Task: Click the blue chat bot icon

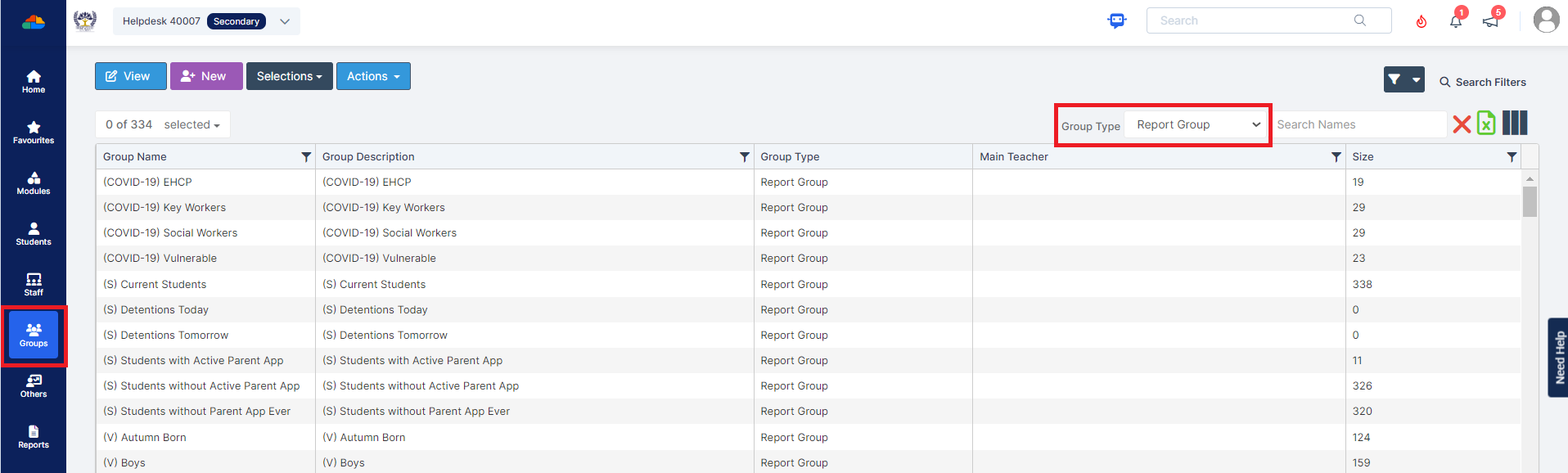Action: [1117, 20]
